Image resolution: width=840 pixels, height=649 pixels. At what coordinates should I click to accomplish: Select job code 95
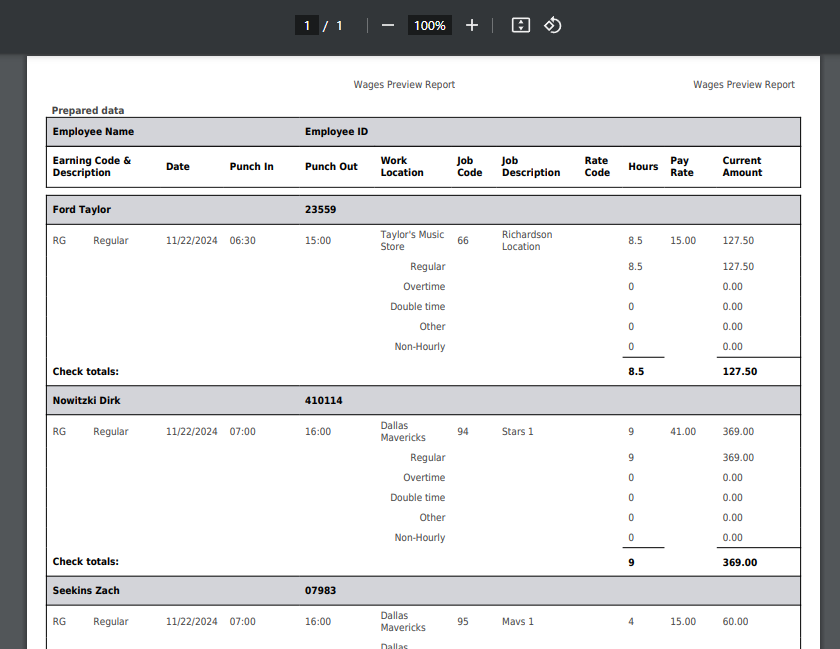pos(463,622)
